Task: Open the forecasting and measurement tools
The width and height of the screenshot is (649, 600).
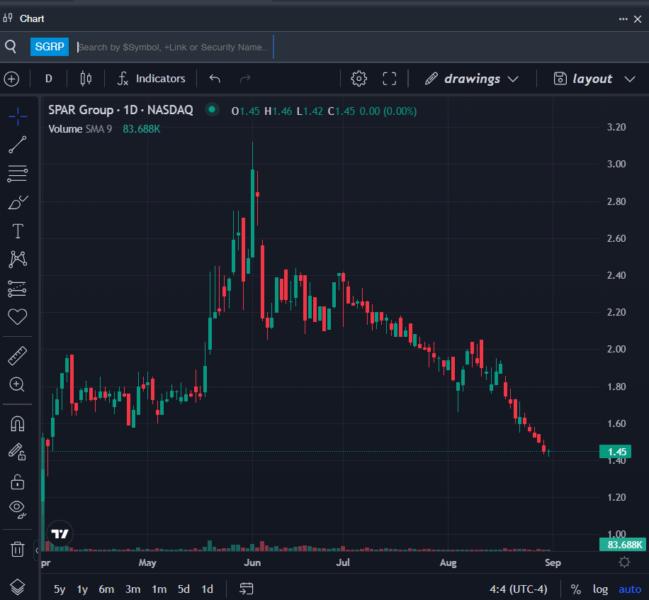Action: click(17, 288)
